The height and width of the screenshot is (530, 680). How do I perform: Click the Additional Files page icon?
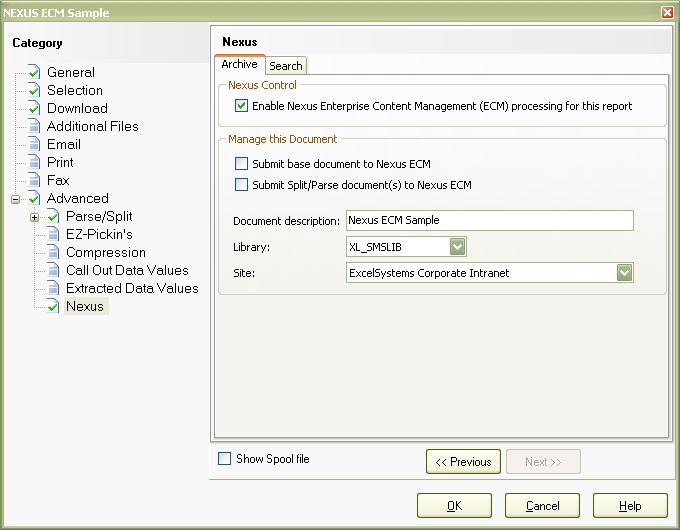(x=34, y=126)
